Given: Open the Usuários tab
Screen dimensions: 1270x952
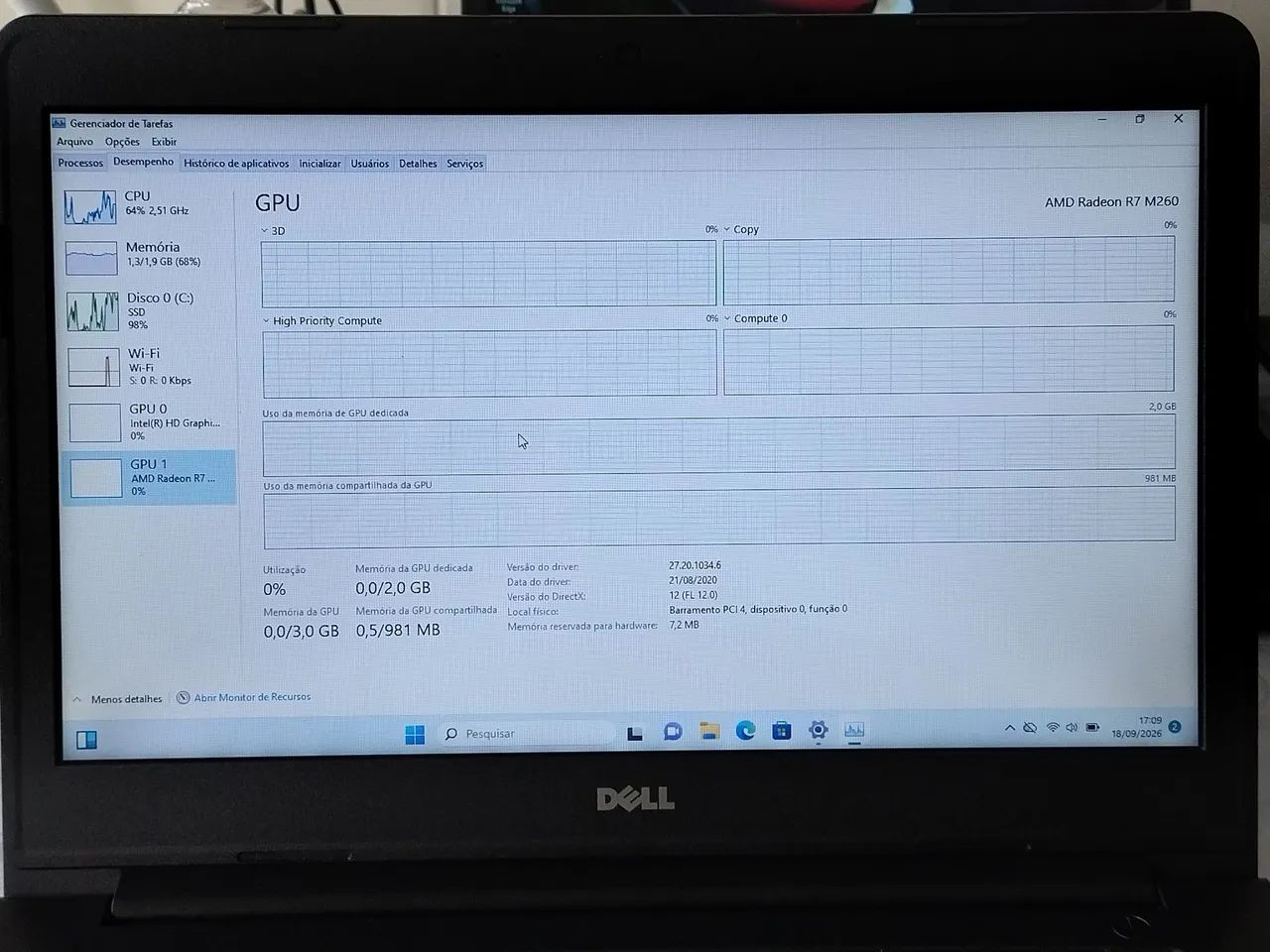Looking at the screenshot, I should [369, 164].
